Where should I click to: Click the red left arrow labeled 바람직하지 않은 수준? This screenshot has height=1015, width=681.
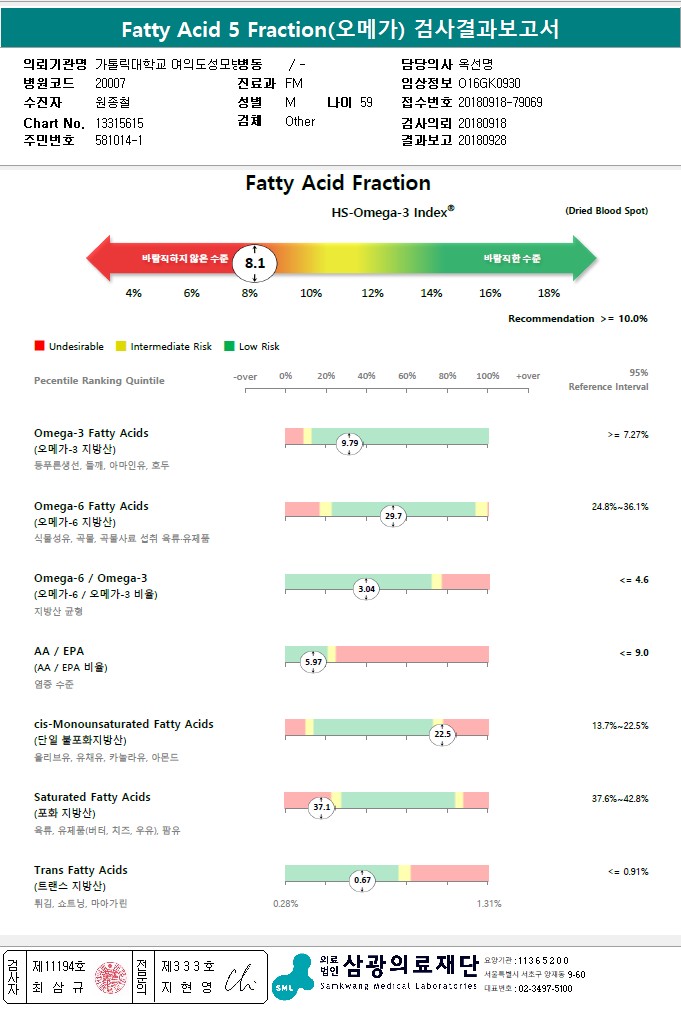pos(160,259)
